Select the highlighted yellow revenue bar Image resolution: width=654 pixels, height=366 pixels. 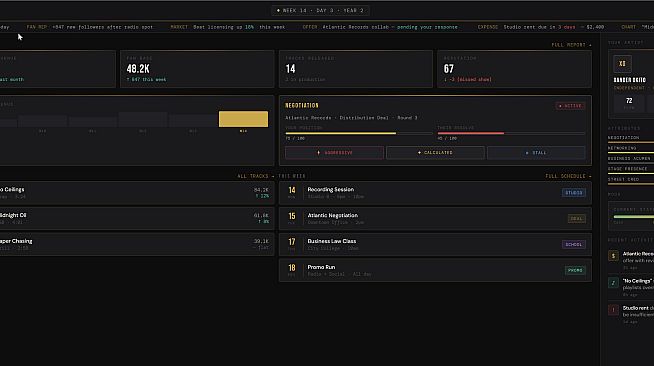[243, 119]
